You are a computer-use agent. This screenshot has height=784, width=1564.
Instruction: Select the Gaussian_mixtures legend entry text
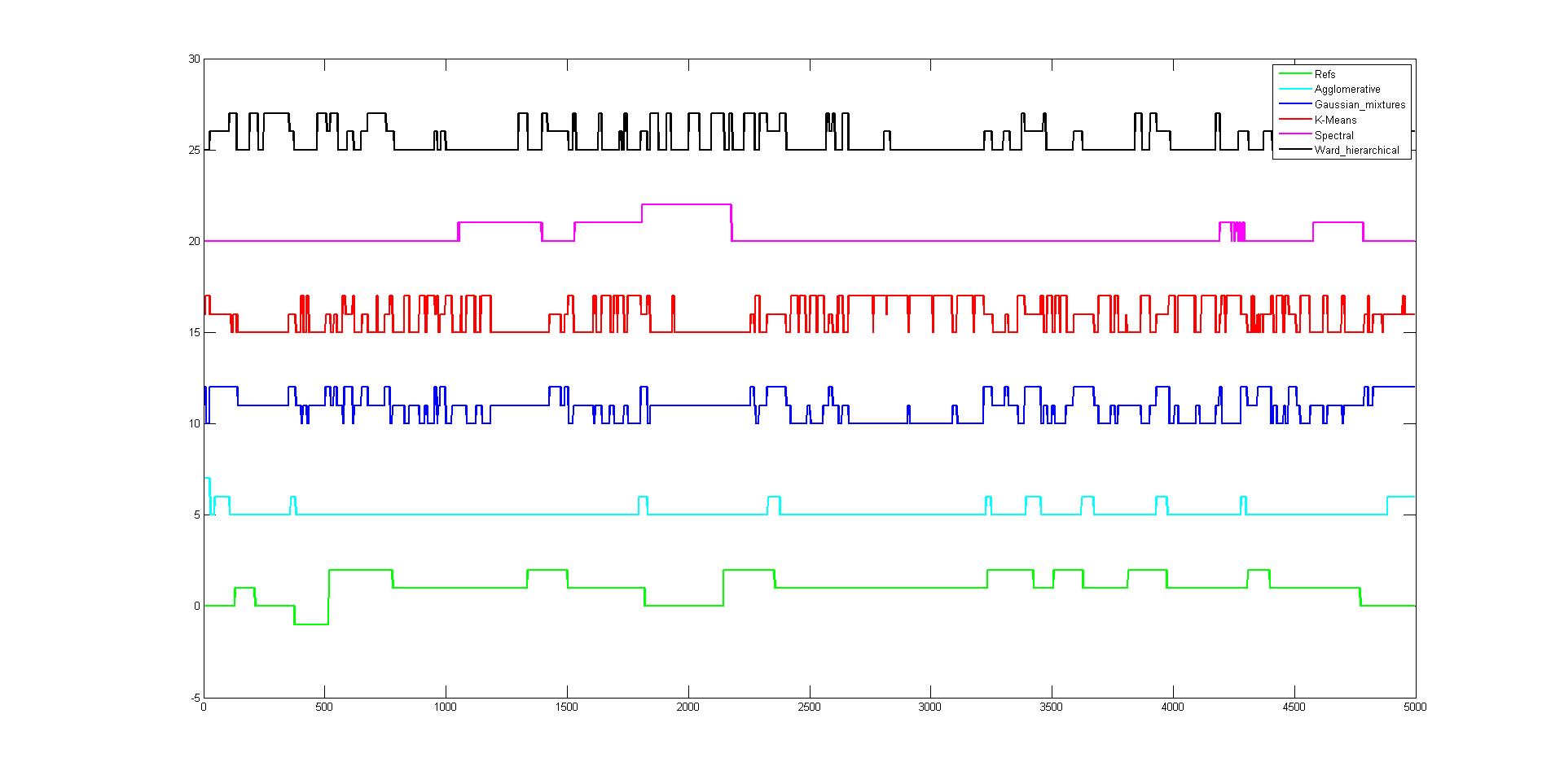[1359, 105]
